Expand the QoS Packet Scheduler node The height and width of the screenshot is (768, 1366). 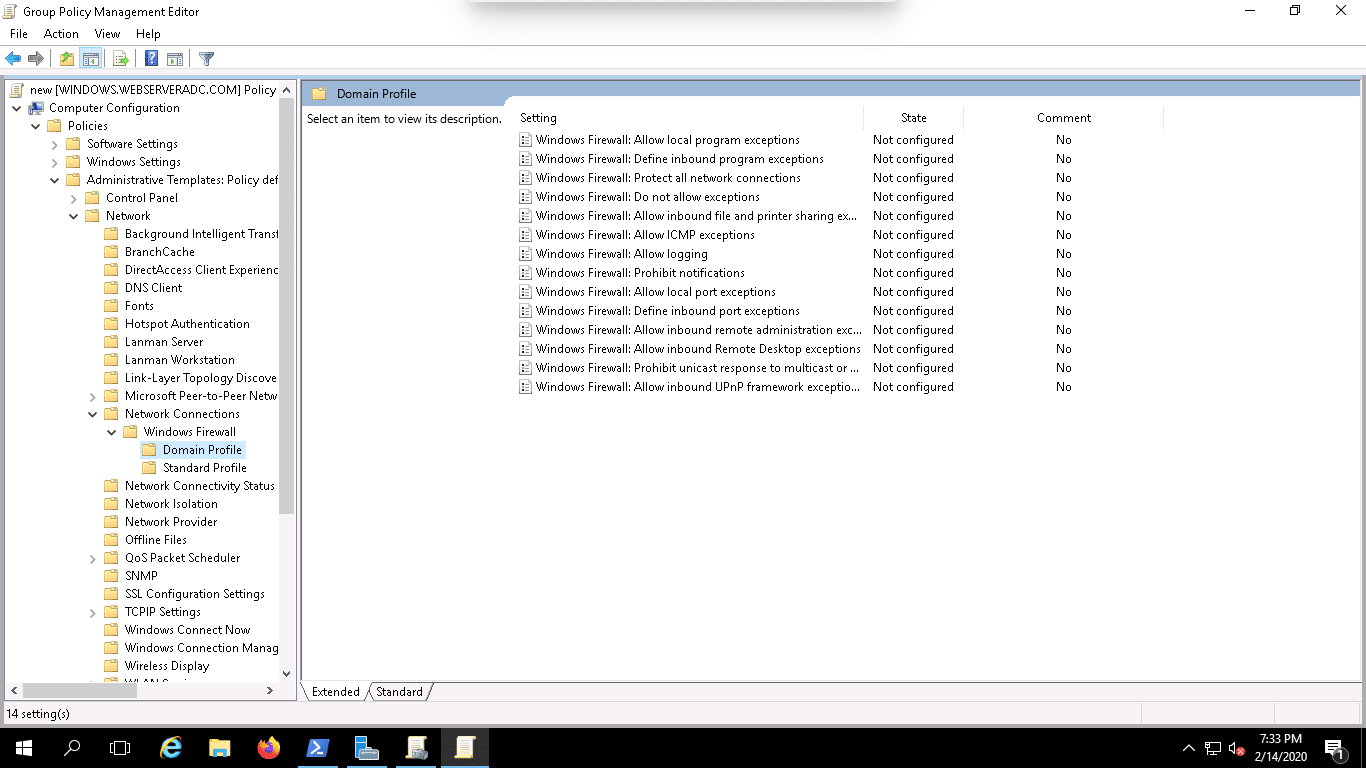point(93,558)
